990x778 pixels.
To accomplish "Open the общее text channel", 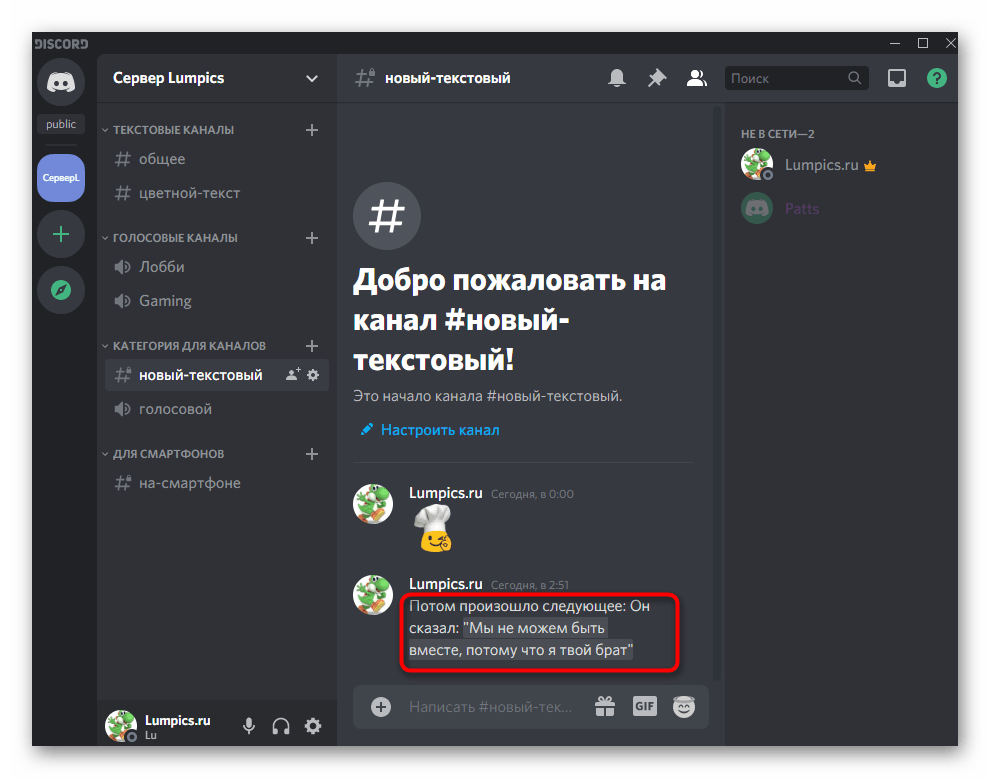I will 217,159.
